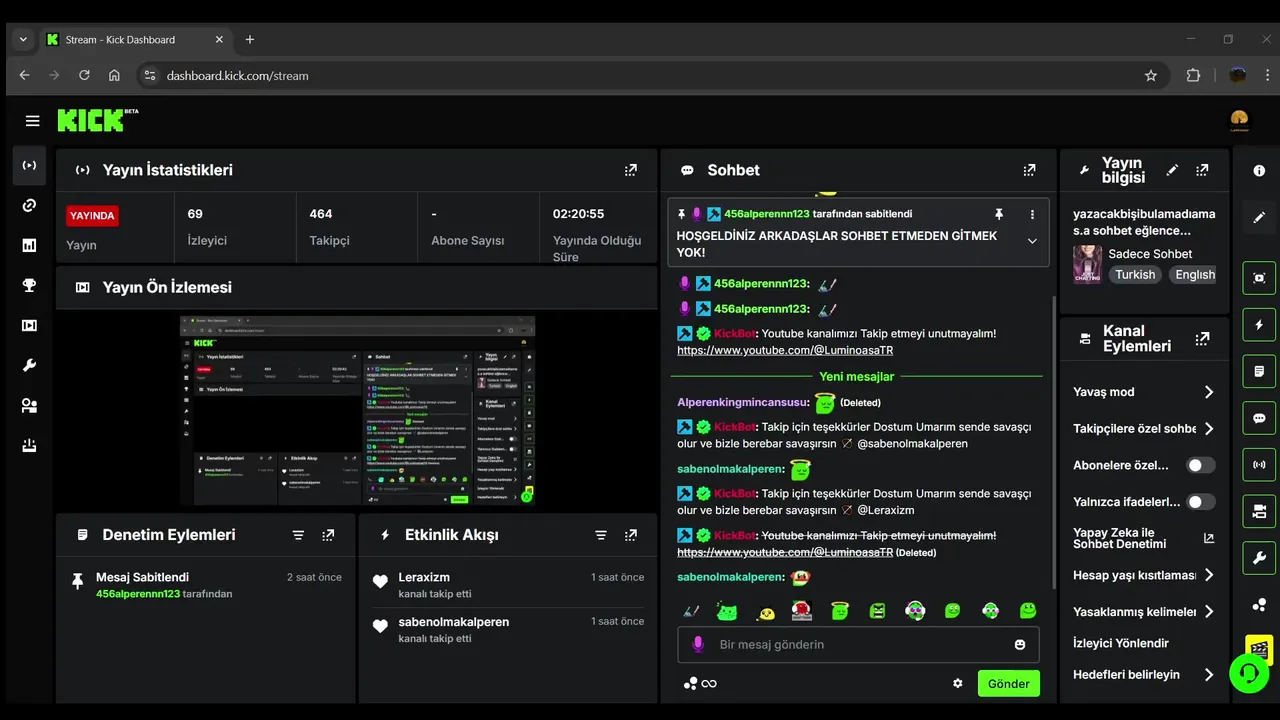The height and width of the screenshot is (720, 1280).
Task: Pop out the Sohbet chat panel
Action: pyautogui.click(x=1029, y=170)
